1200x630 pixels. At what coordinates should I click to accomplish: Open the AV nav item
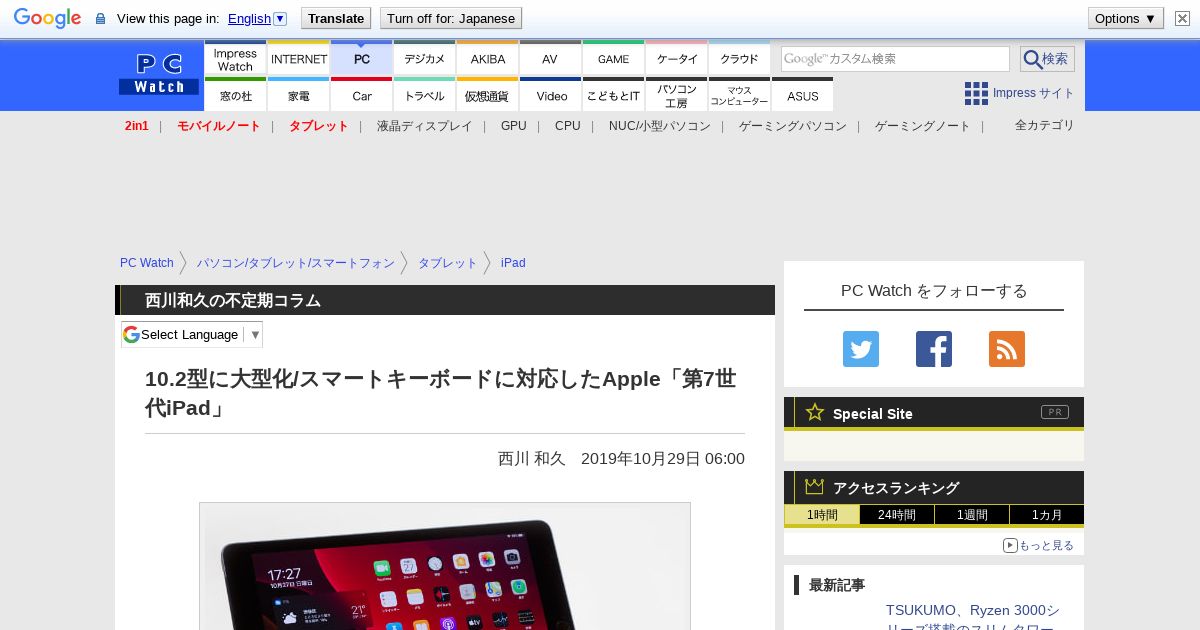pyautogui.click(x=550, y=59)
